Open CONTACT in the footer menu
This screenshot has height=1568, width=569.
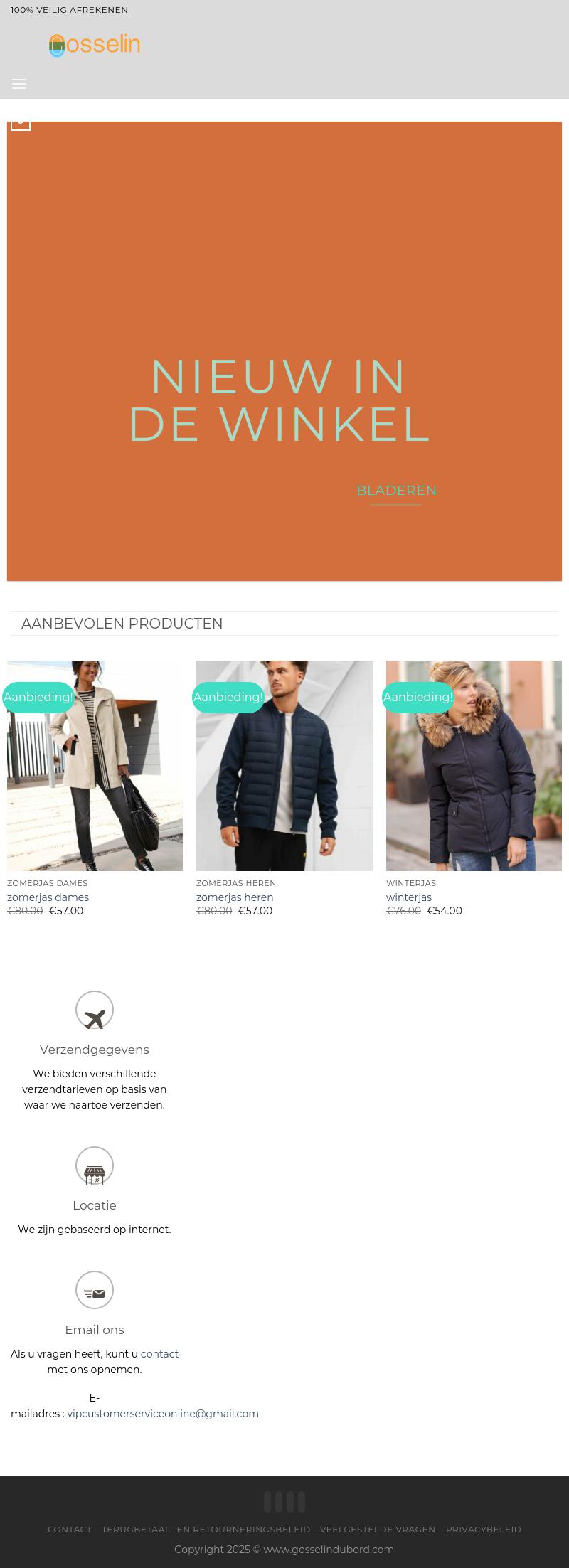click(70, 1529)
